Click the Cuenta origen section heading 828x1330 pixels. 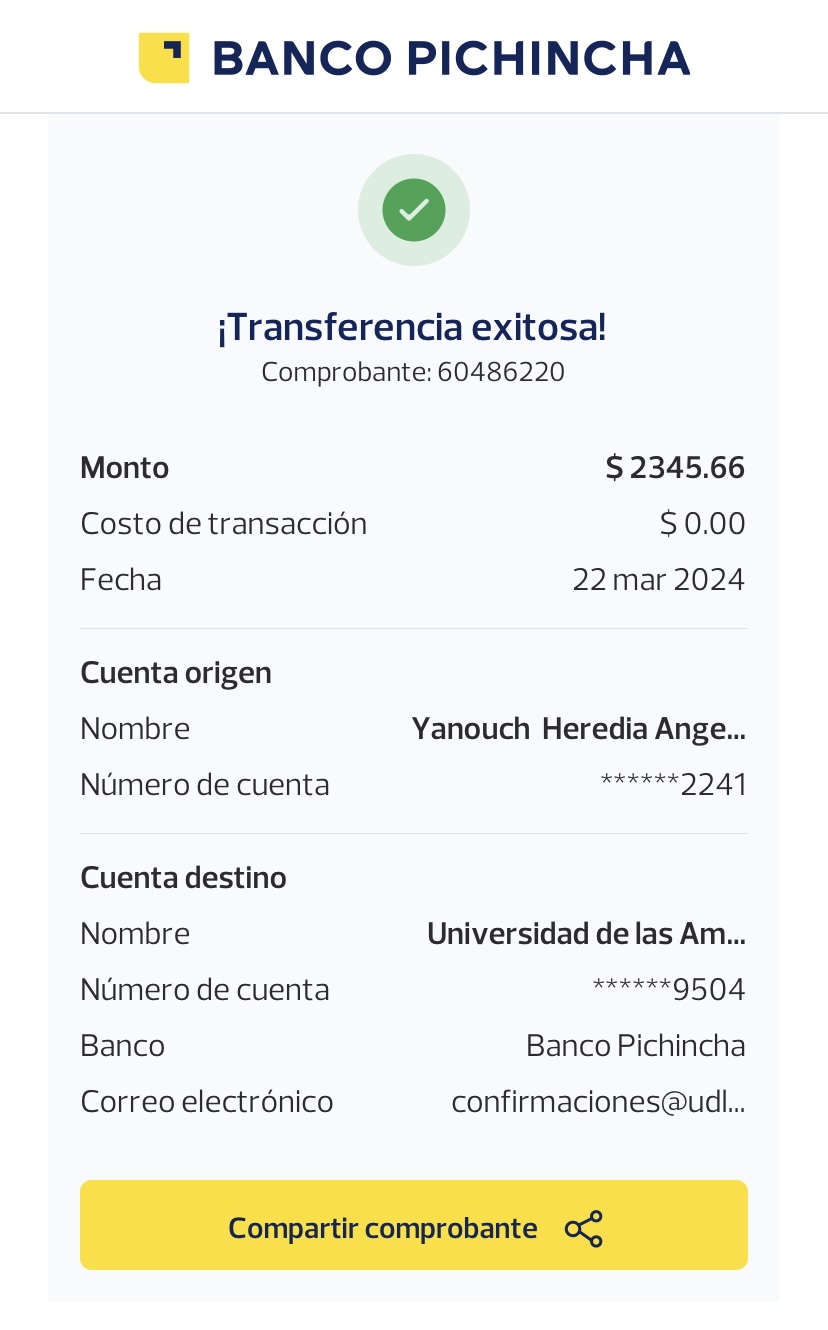click(x=176, y=673)
